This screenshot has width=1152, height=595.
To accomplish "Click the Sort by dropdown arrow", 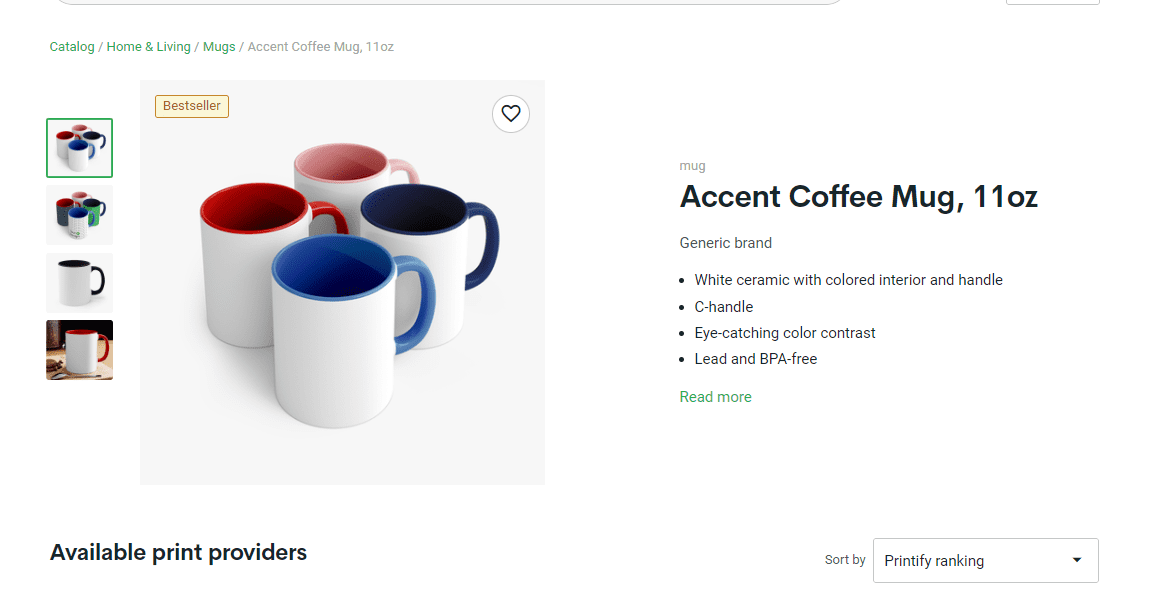I will 1076,560.
